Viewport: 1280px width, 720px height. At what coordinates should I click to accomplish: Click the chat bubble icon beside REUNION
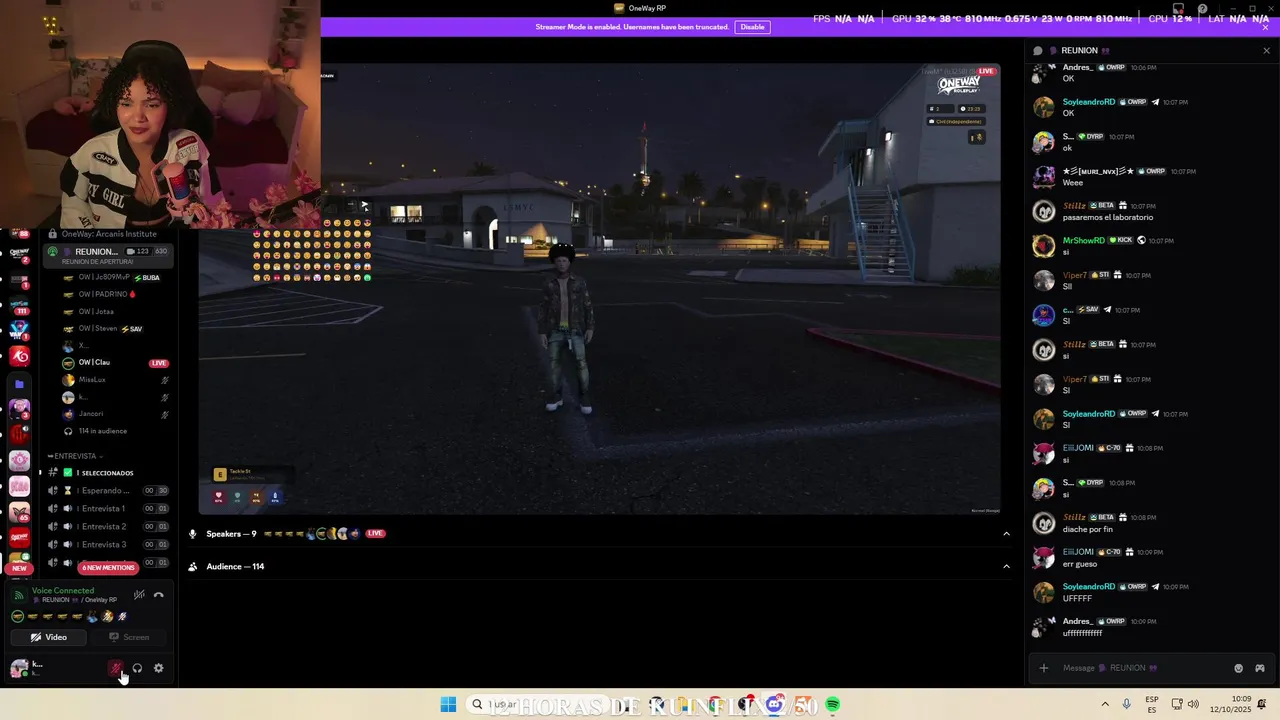click(x=1038, y=50)
